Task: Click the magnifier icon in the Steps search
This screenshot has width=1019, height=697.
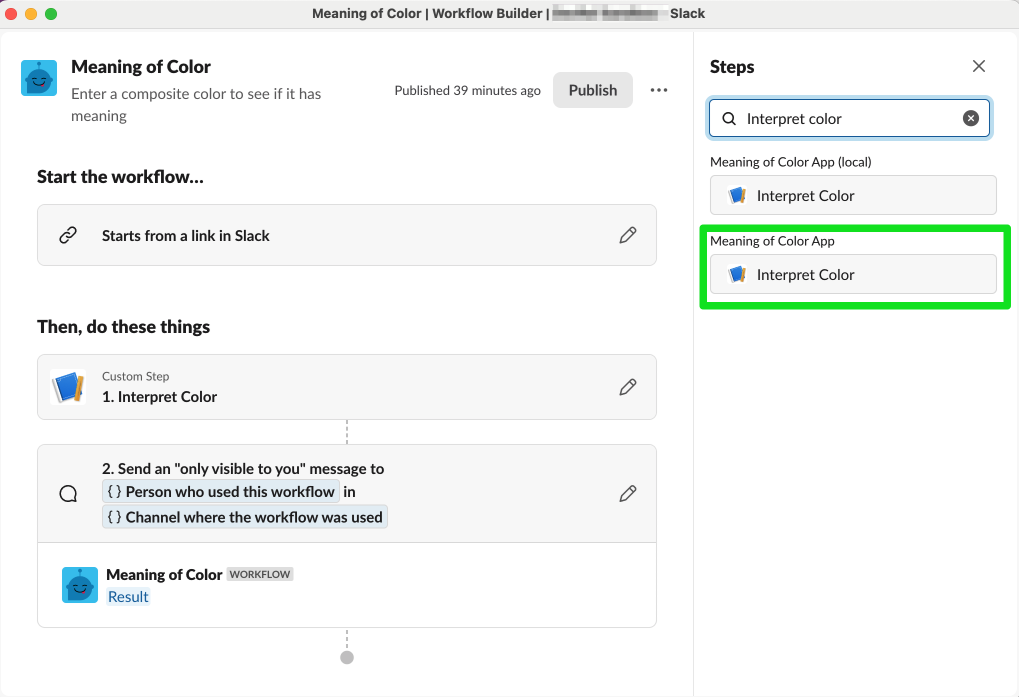Action: click(x=728, y=118)
